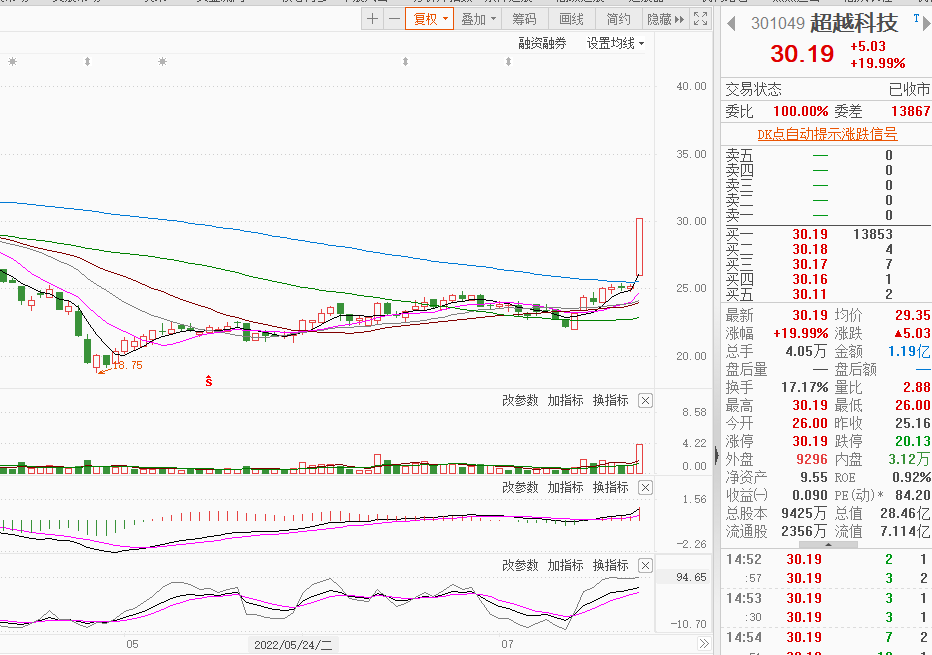Screen dimensions: 932x655
Task: Click the 2022/05/24 date label
Action: click(293, 644)
